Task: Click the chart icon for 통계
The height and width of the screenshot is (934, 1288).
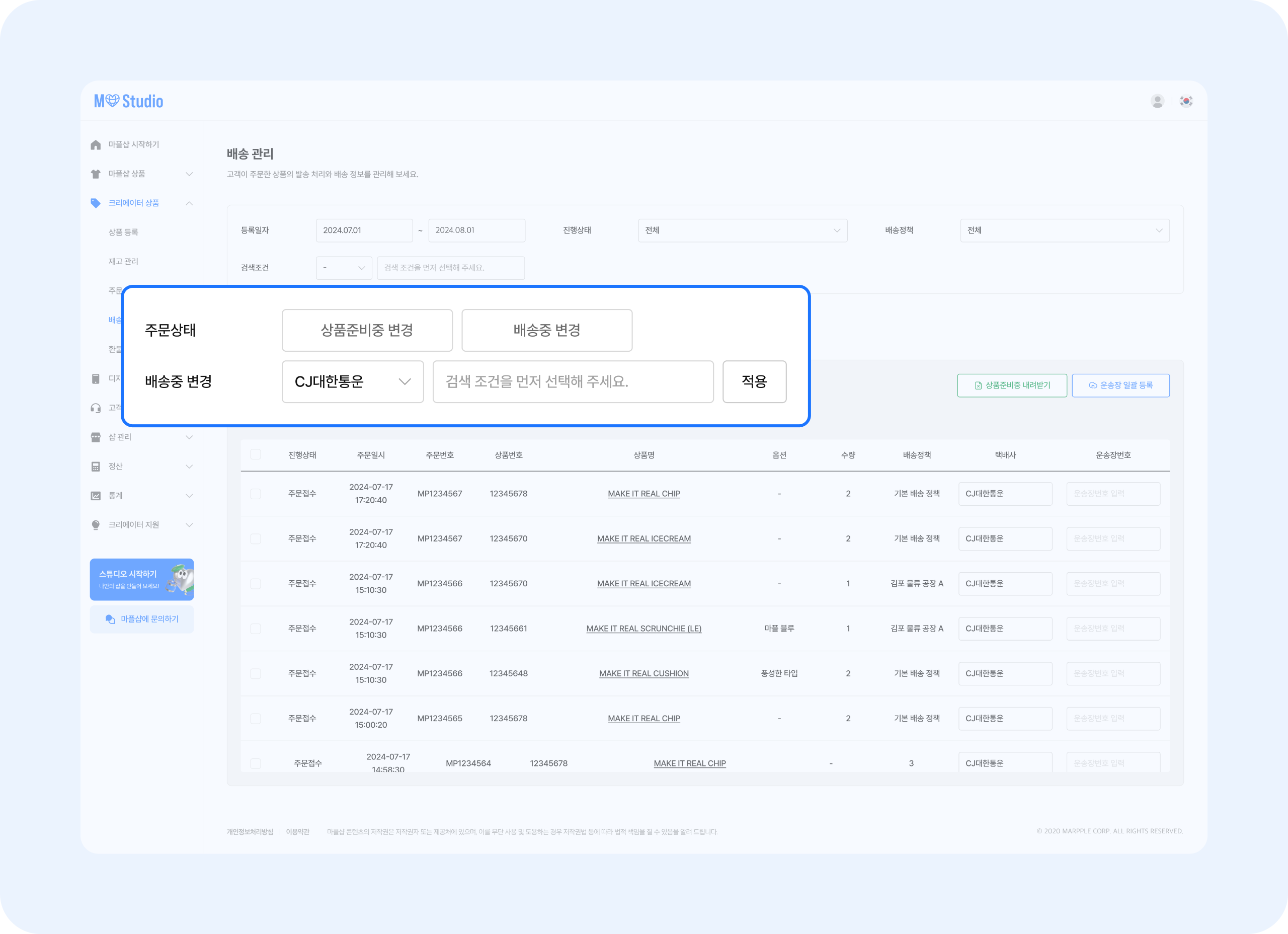Action: point(96,496)
